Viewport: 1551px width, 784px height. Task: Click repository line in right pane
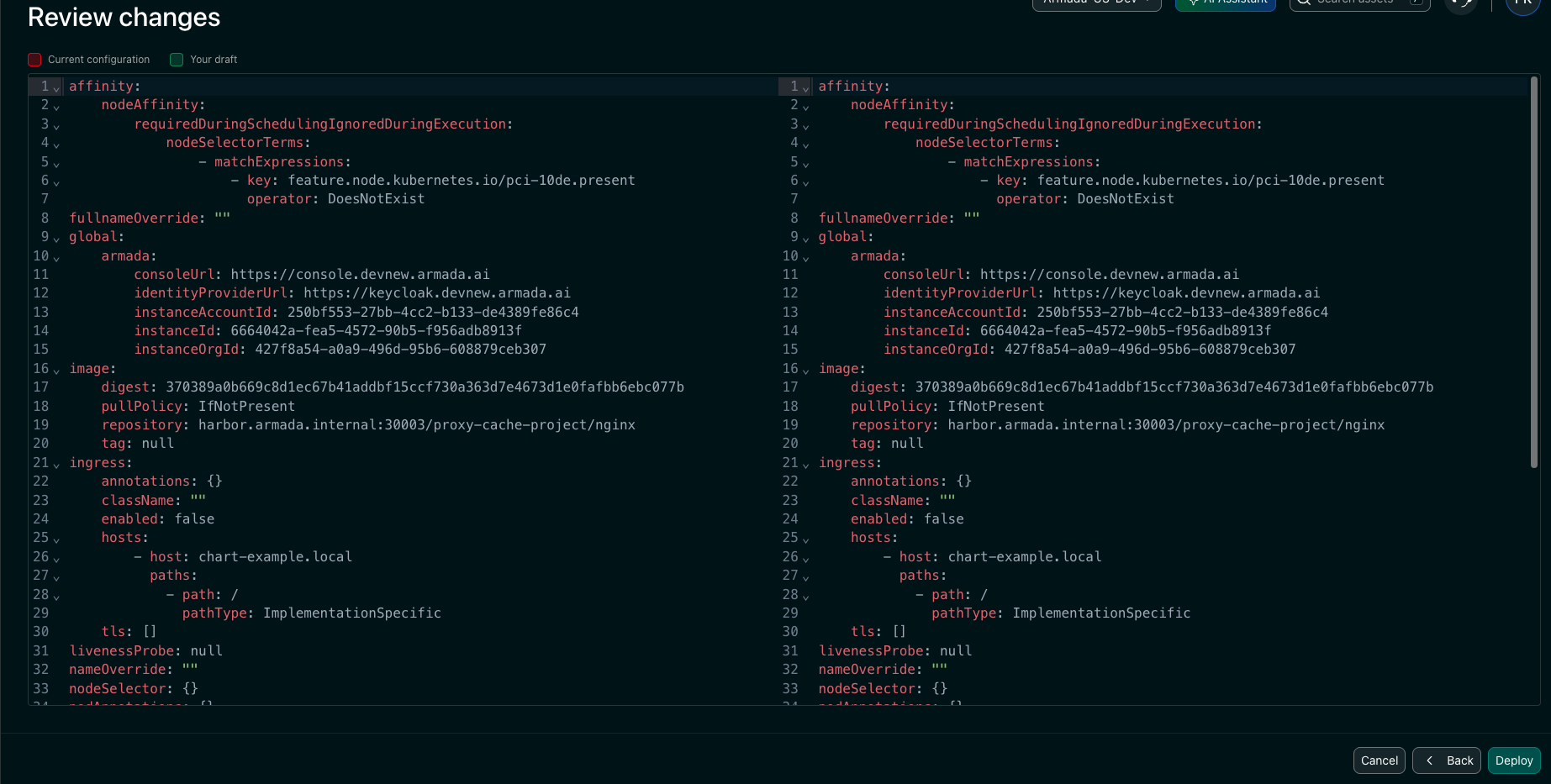[x=1117, y=424]
